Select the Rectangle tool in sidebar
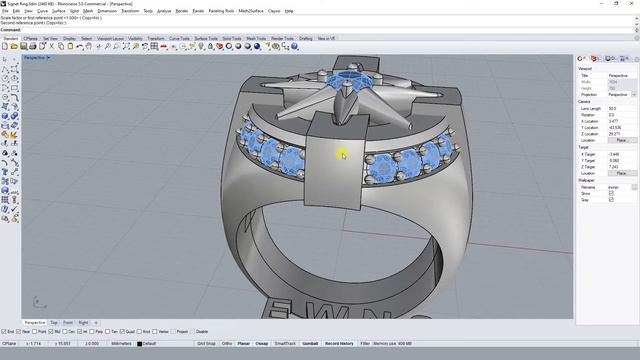The image size is (640, 360). click(15, 88)
